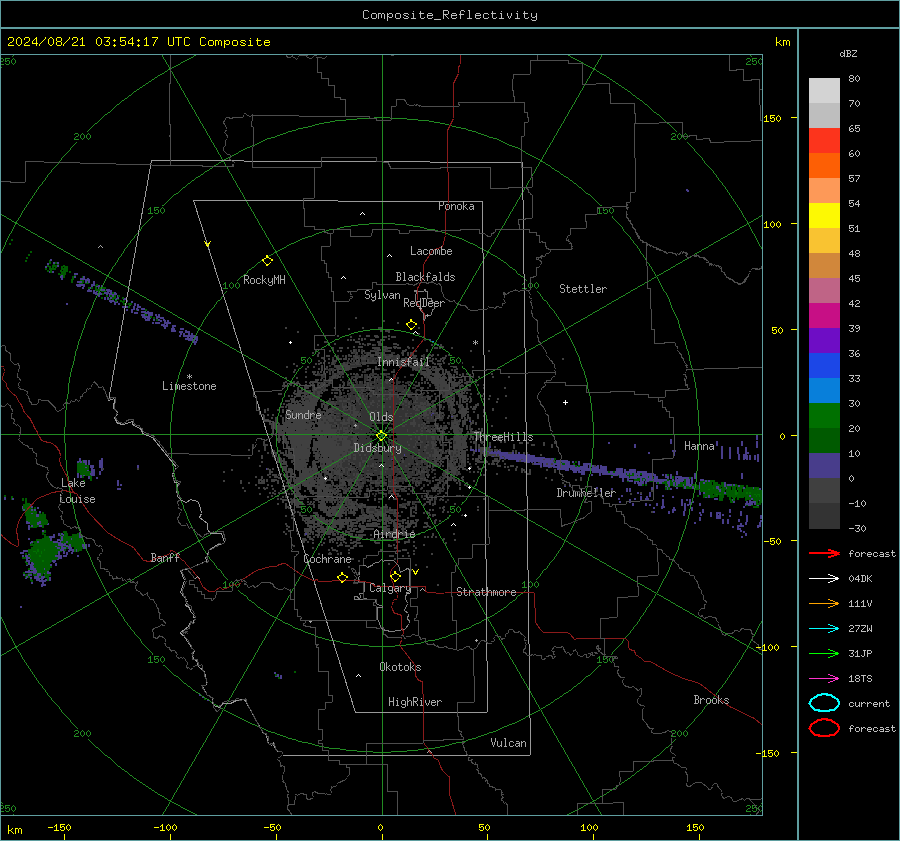Click the Airdrie city label
This screenshot has height=841, width=900.
(394, 534)
